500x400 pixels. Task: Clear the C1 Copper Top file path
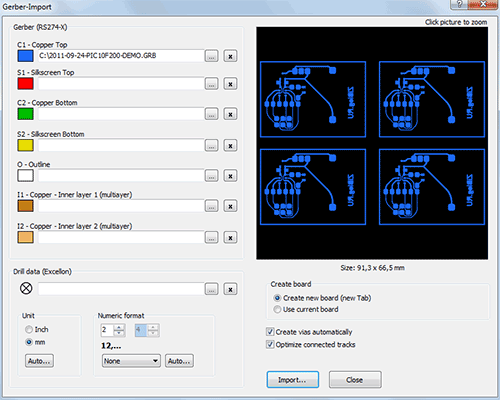tap(230, 56)
